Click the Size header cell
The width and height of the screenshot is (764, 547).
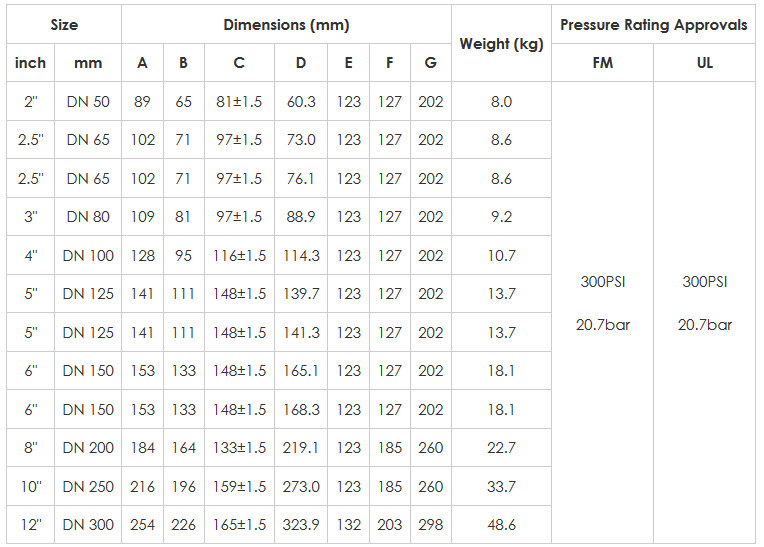click(64, 24)
